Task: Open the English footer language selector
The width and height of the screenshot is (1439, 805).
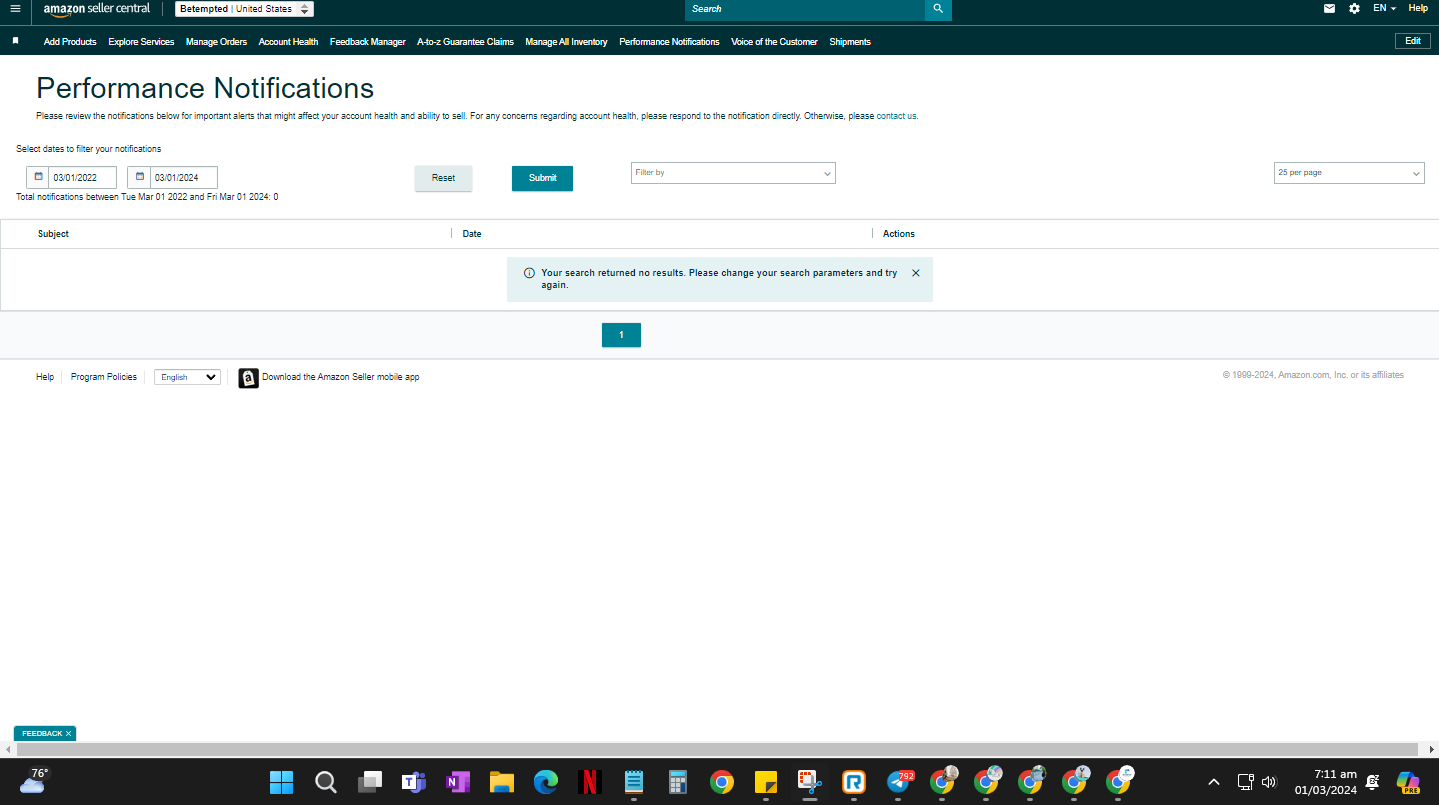Action: 187,377
